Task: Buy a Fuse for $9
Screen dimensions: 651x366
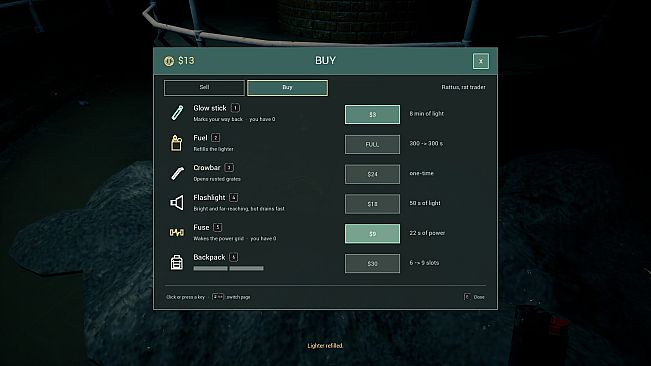Action: coord(372,234)
